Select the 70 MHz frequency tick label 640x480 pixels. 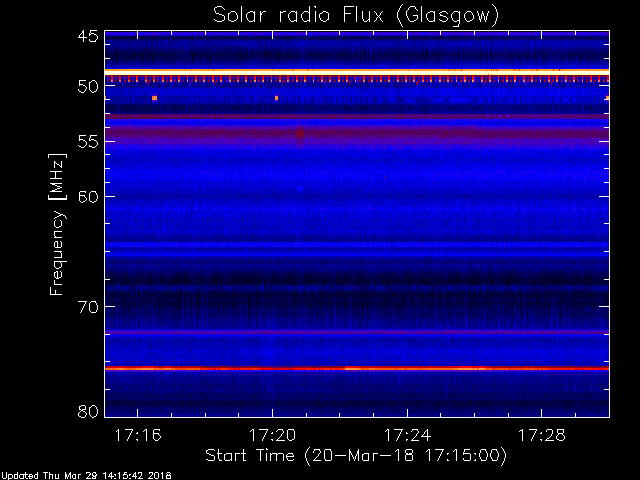click(x=88, y=307)
